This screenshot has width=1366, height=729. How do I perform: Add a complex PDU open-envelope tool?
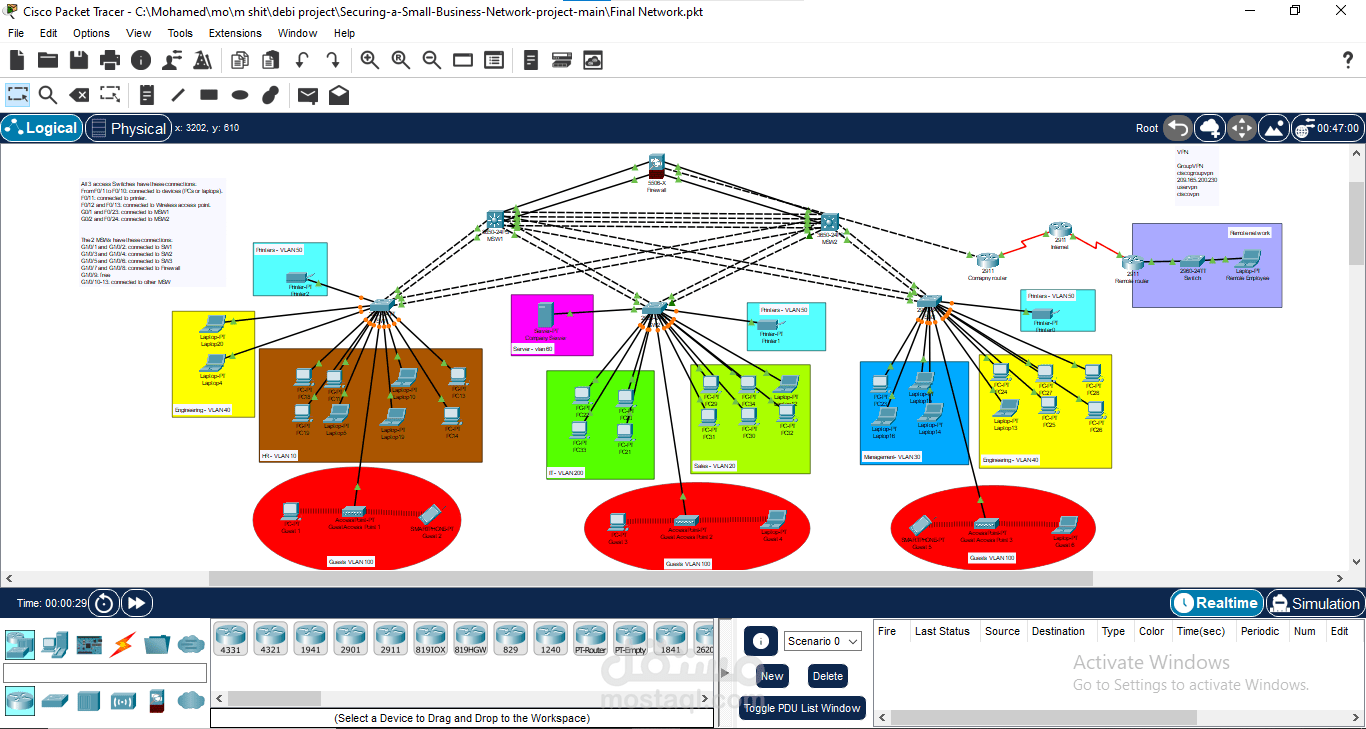pos(339,95)
